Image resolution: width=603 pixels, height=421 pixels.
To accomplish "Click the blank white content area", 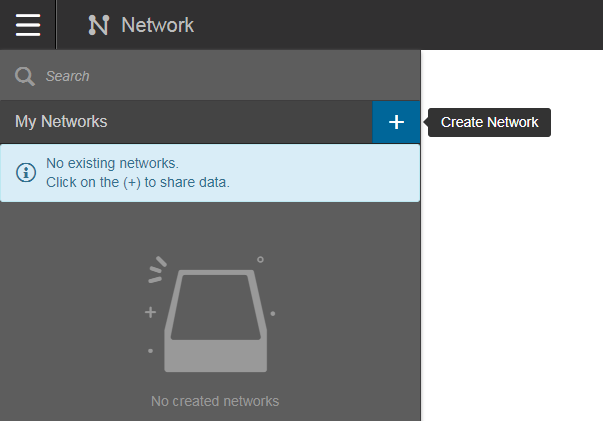I will pos(512,280).
